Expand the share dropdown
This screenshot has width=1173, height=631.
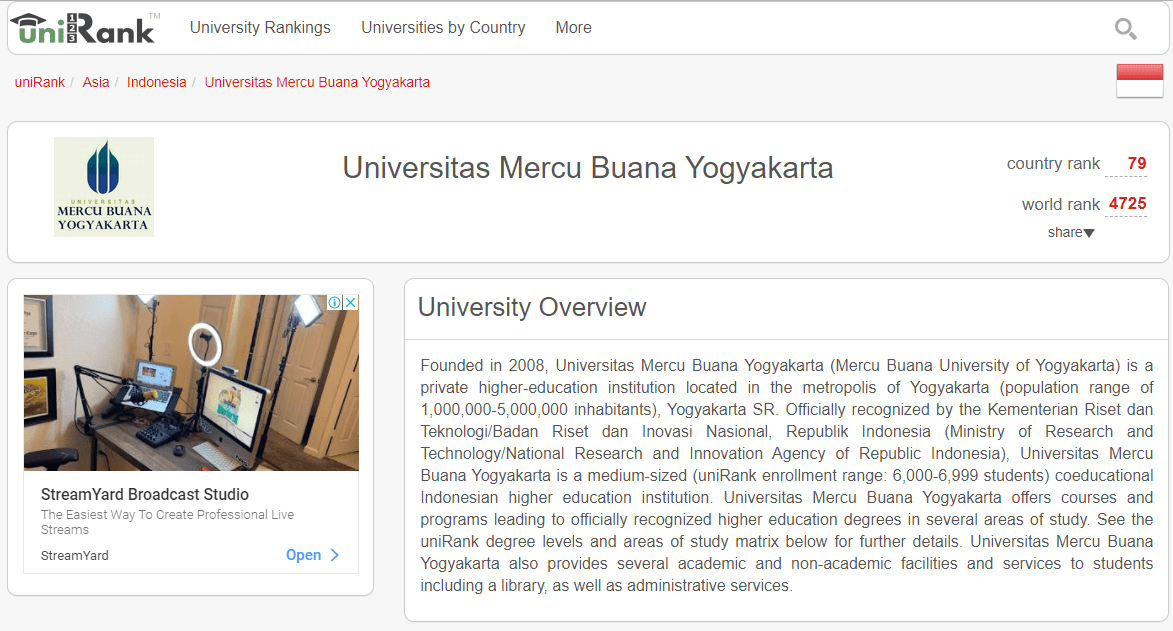click(x=1070, y=232)
